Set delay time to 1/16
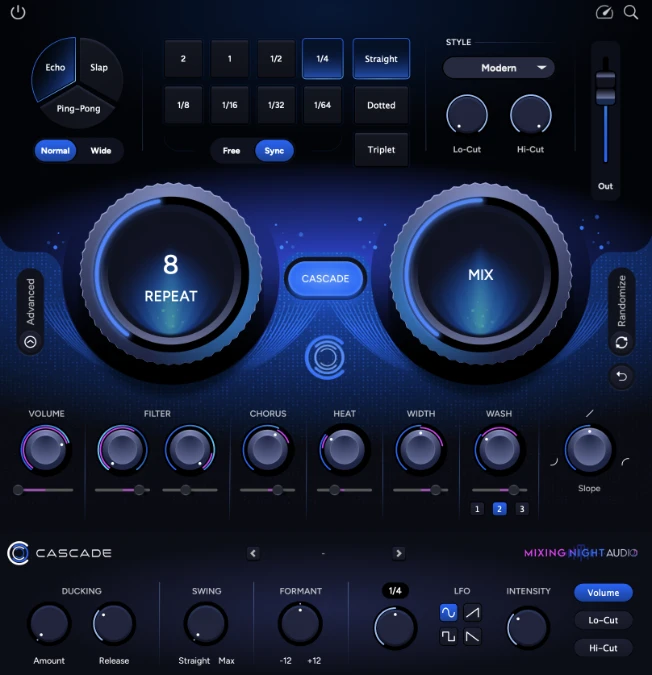652x675 pixels. point(229,105)
